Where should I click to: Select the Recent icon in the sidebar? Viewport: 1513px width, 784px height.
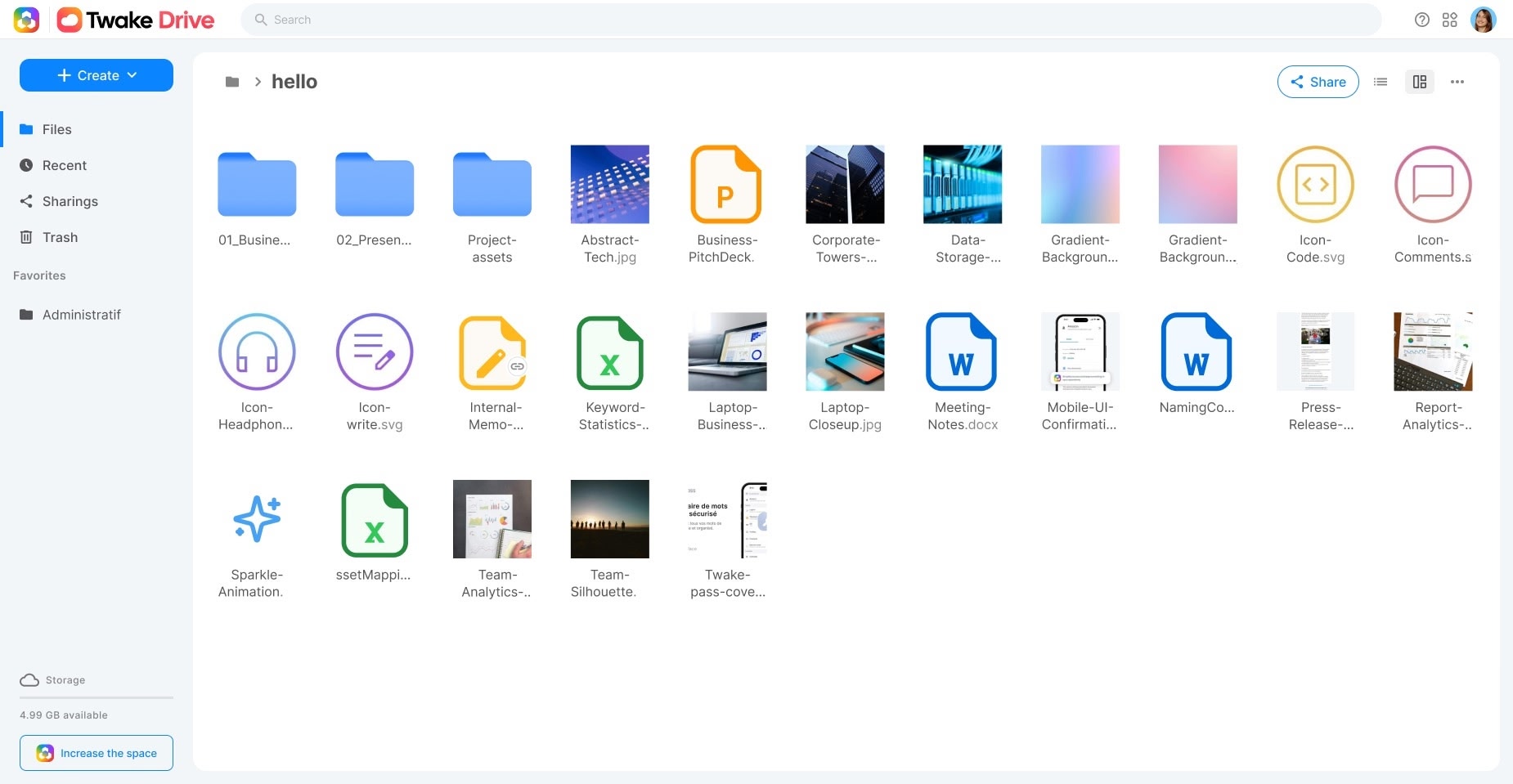pyautogui.click(x=27, y=165)
